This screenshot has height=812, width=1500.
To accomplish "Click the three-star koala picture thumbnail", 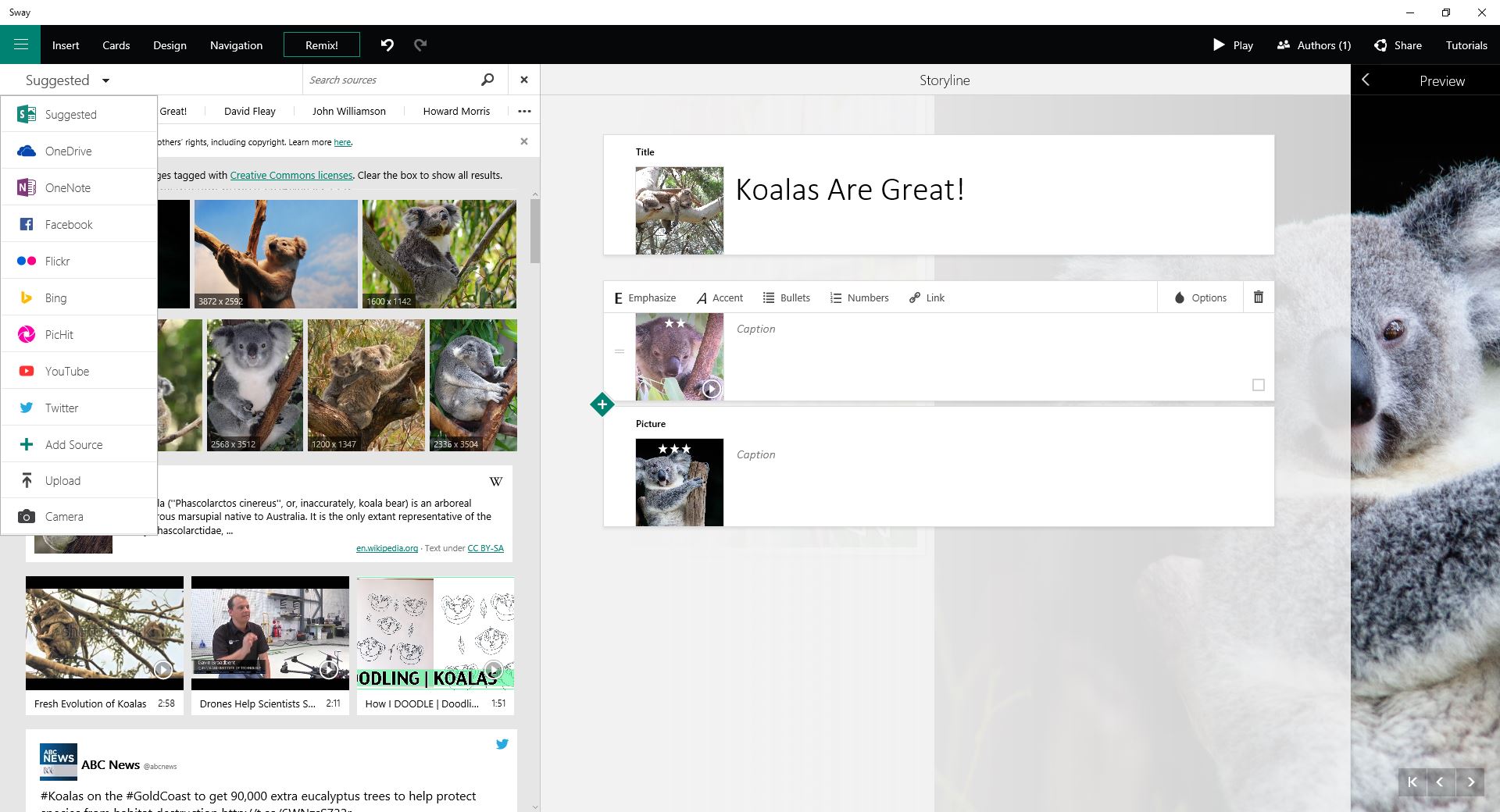I will (x=680, y=482).
